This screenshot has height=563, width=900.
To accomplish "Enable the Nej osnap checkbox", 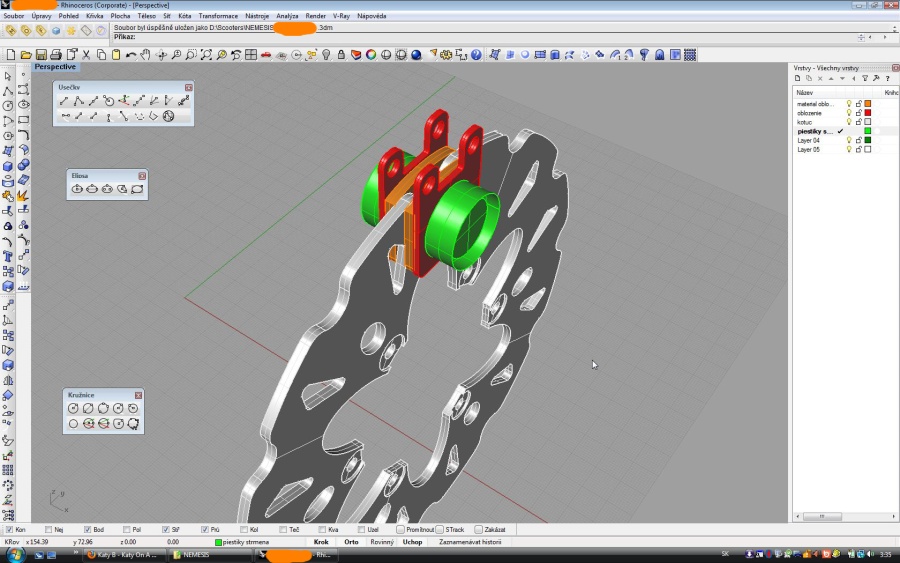I will point(48,529).
